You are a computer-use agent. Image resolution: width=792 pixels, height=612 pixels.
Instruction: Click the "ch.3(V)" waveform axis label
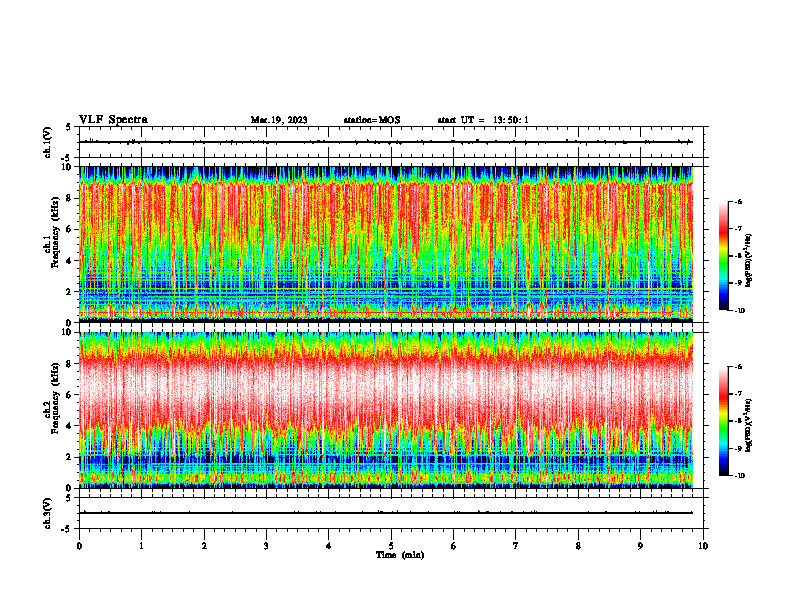pos(48,513)
